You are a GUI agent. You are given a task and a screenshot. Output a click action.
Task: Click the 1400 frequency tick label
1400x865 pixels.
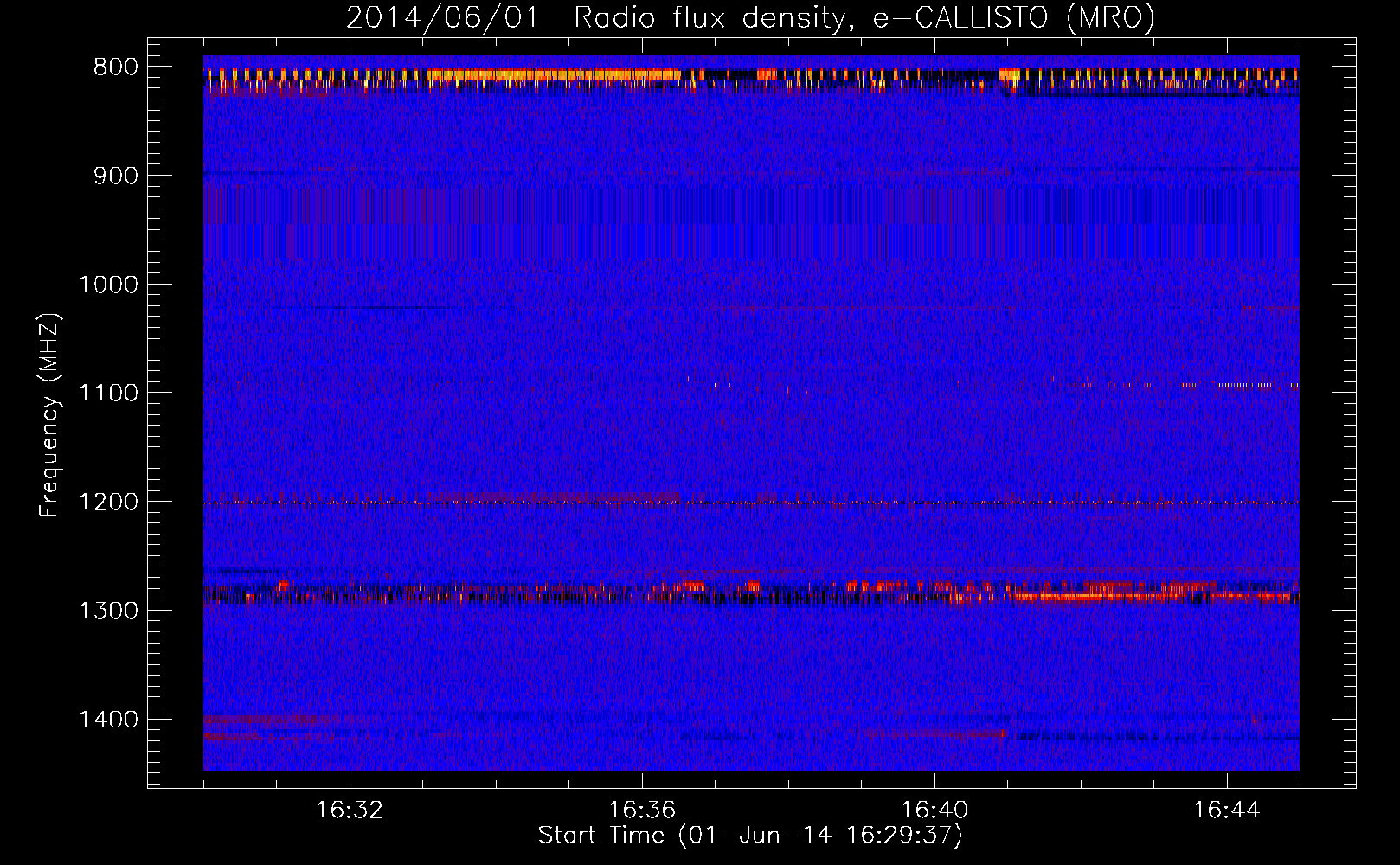[x=108, y=719]
